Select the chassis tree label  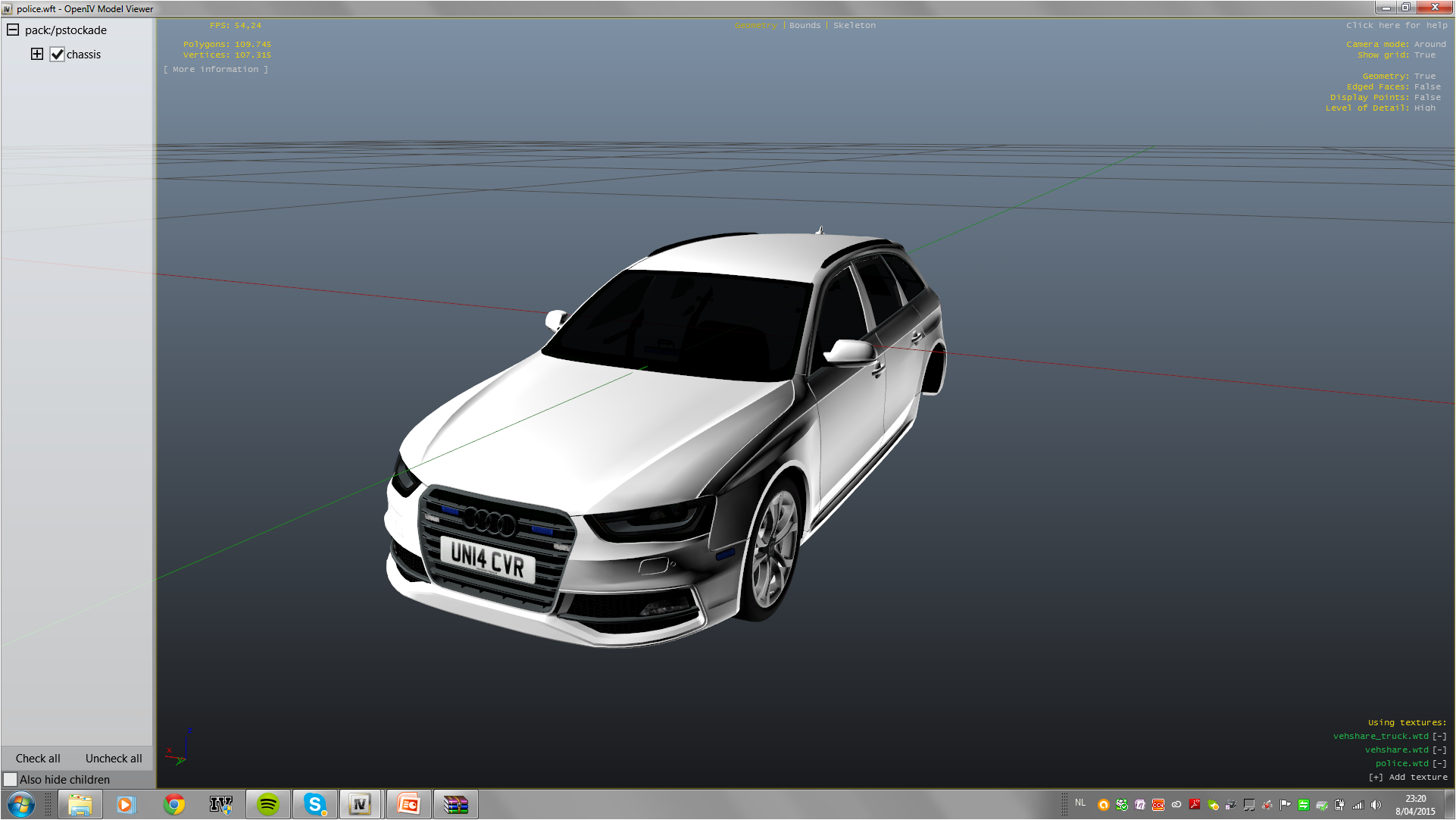click(x=83, y=54)
